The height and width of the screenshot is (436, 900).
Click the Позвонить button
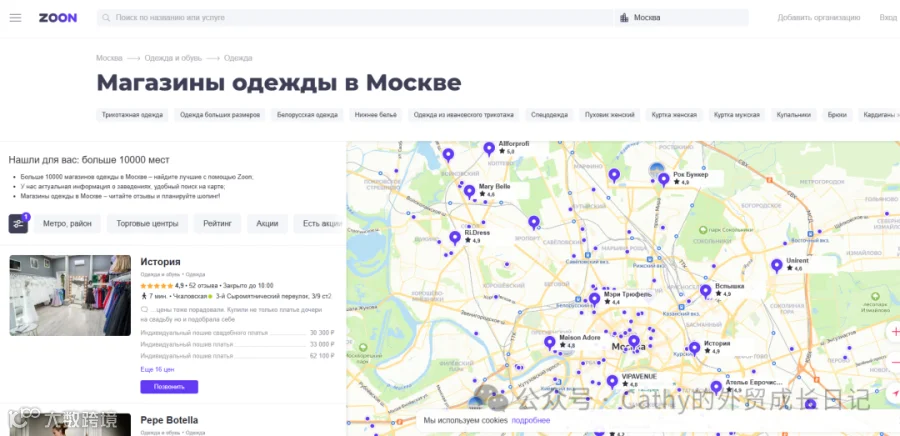pyautogui.click(x=169, y=387)
